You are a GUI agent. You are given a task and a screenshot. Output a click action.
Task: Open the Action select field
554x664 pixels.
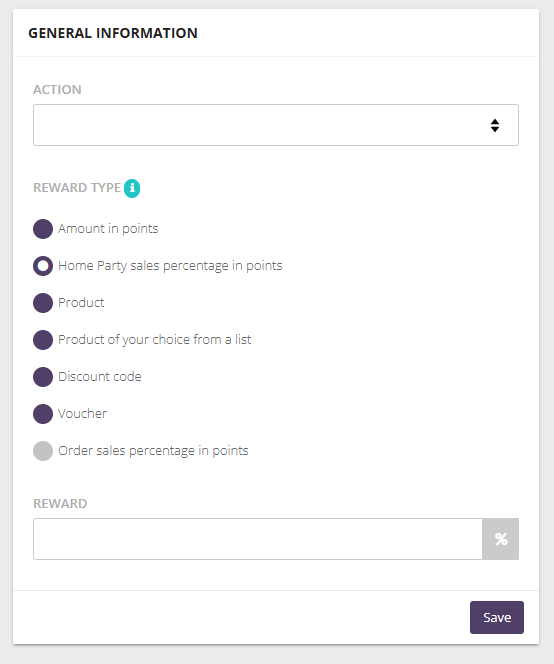pos(276,125)
